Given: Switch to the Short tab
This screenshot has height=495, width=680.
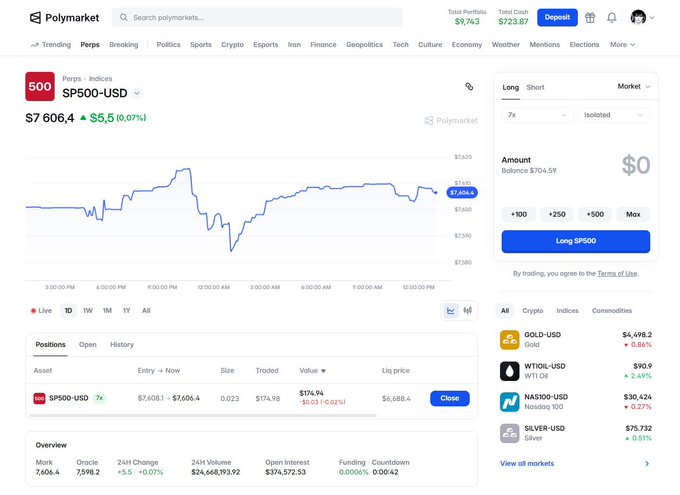Looking at the screenshot, I should pos(535,87).
